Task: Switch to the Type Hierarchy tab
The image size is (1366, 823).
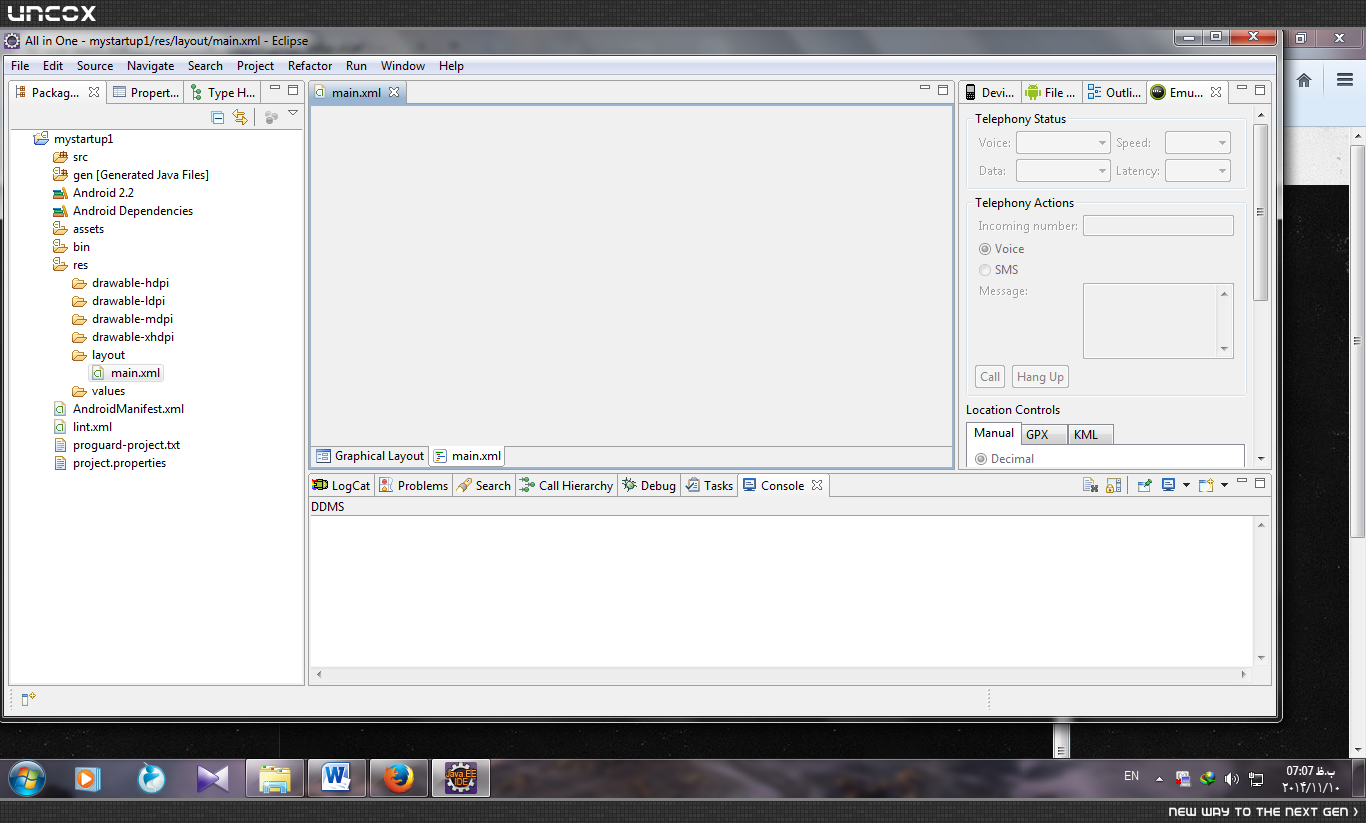Action: point(223,93)
